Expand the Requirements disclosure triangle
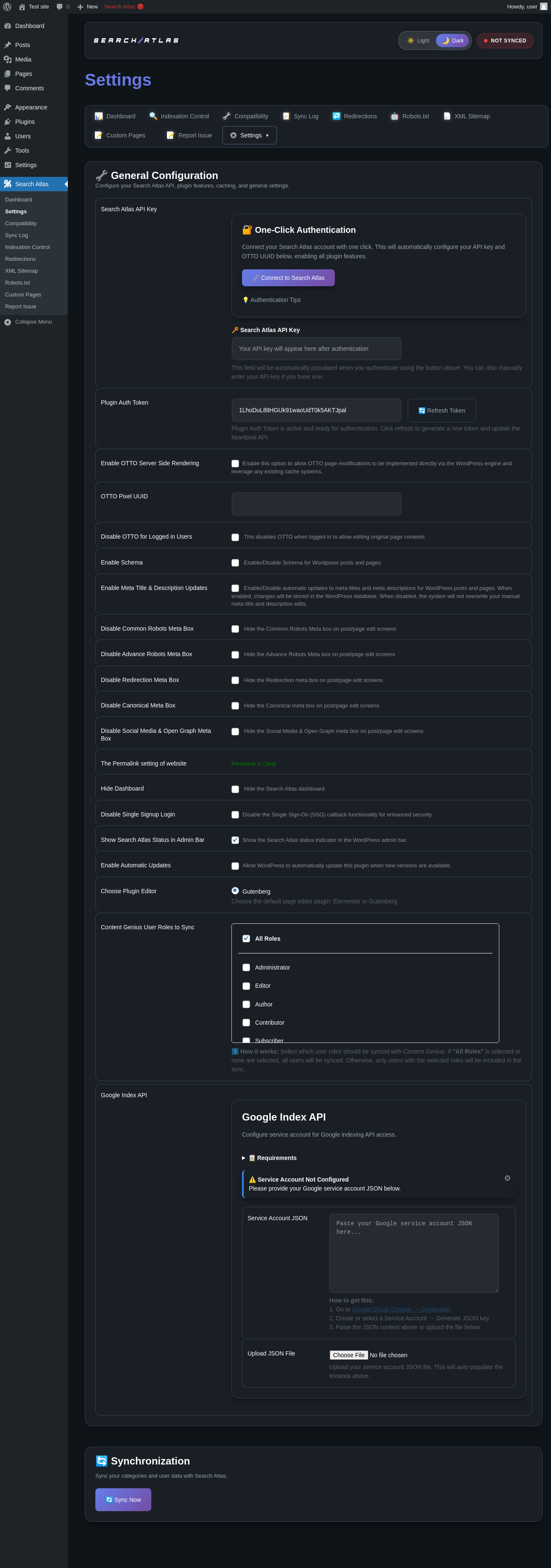Viewport: 551px width, 1568px height. coord(244,1158)
